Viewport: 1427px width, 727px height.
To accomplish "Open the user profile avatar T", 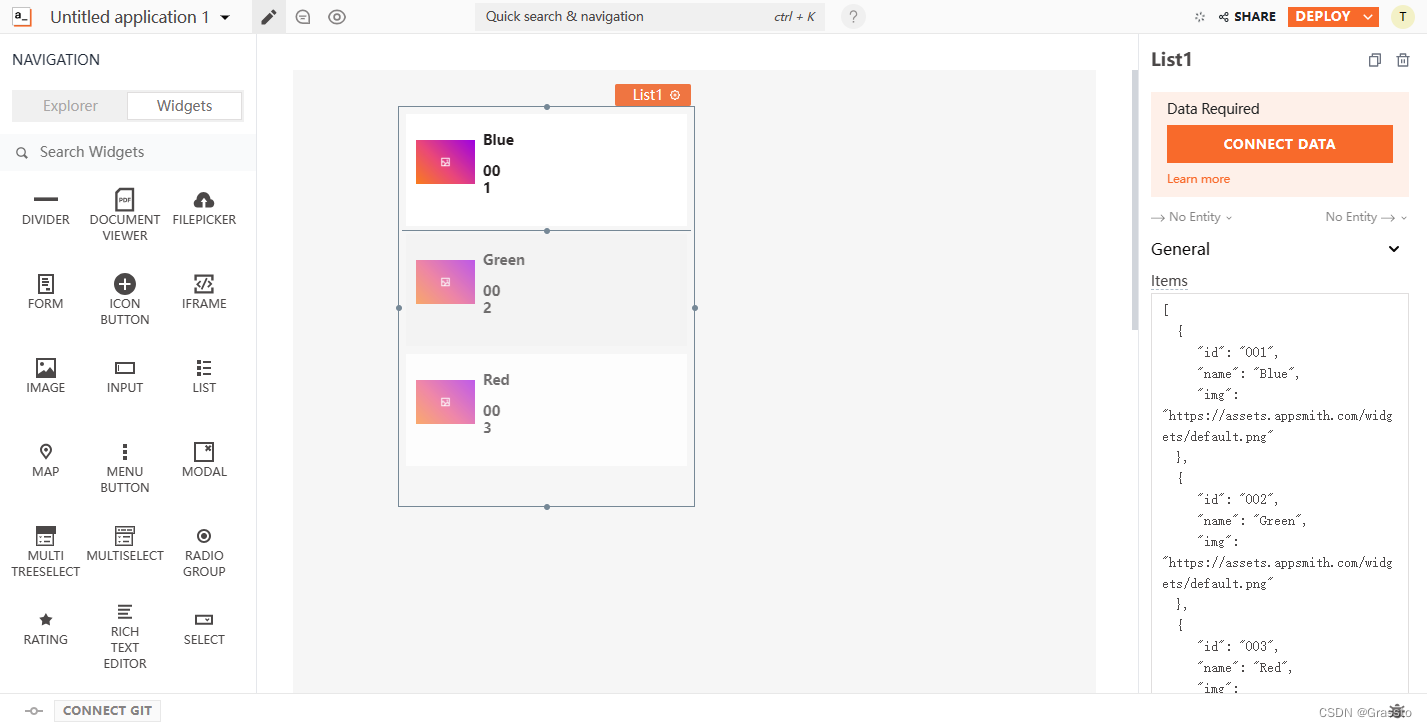I will (x=1403, y=17).
